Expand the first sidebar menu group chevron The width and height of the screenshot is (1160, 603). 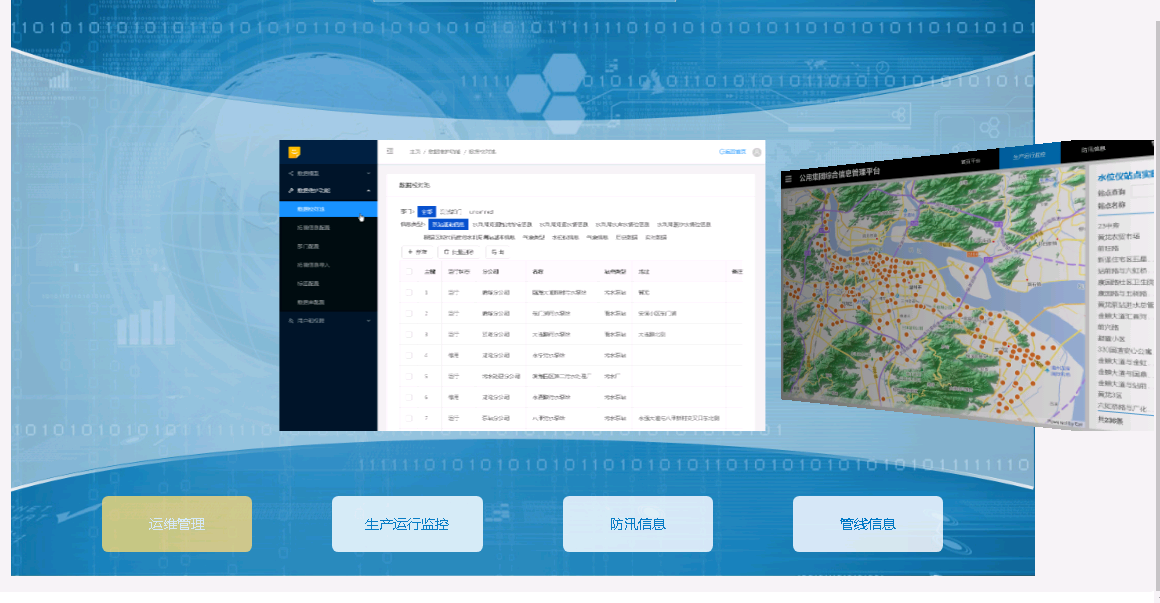[369, 173]
